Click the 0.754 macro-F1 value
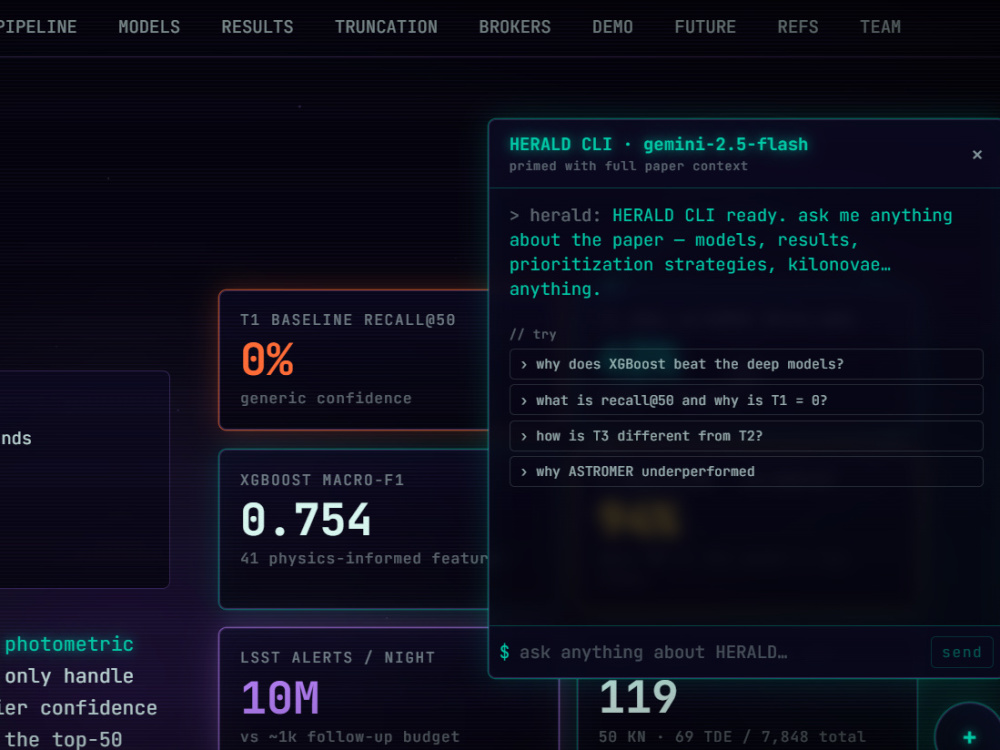 pyautogui.click(x=306, y=519)
